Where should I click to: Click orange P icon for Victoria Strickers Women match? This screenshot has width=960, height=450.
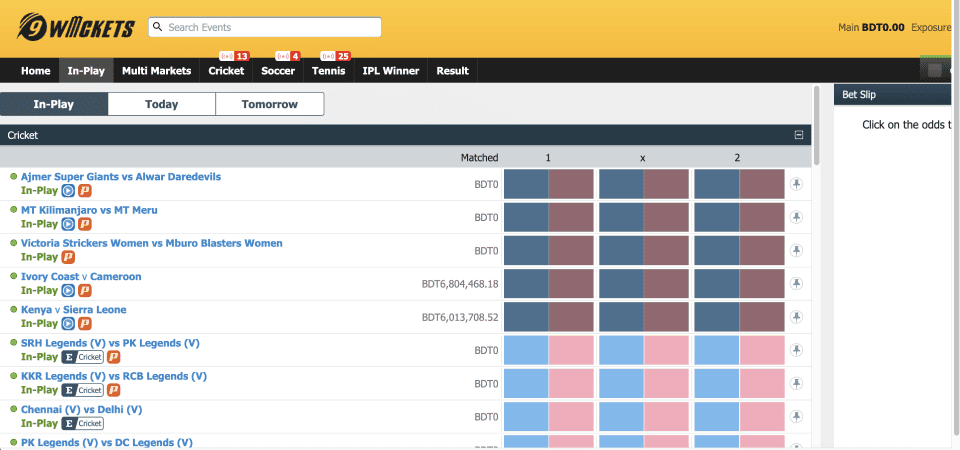pyautogui.click(x=69, y=257)
